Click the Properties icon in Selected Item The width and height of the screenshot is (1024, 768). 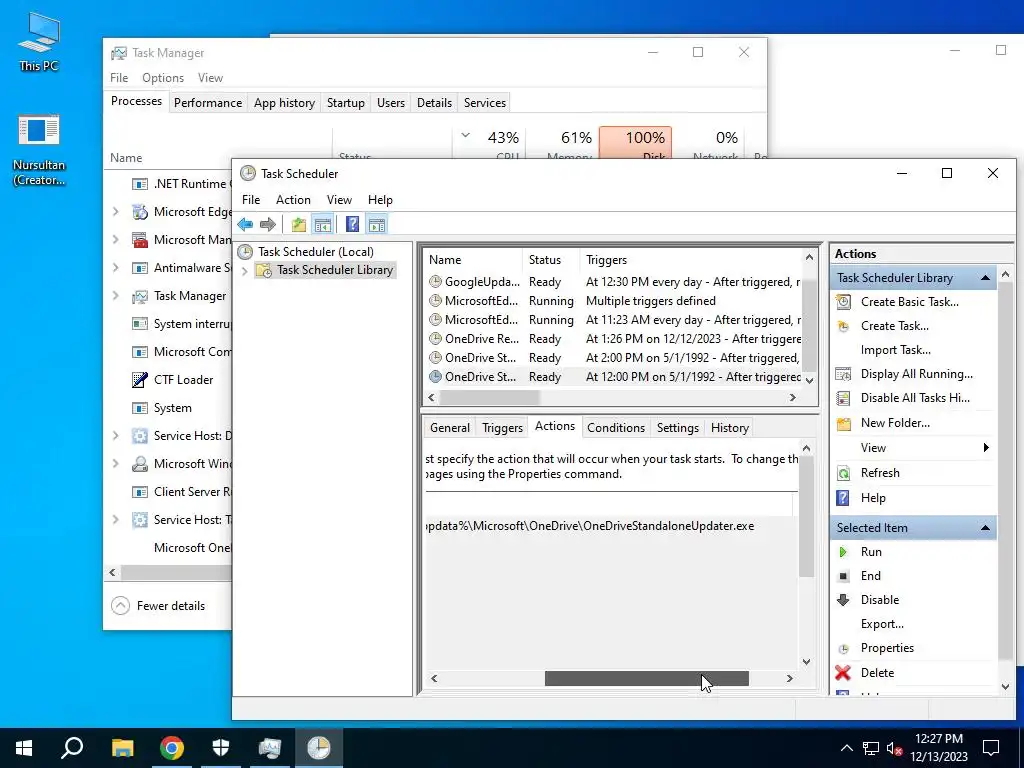coord(844,648)
